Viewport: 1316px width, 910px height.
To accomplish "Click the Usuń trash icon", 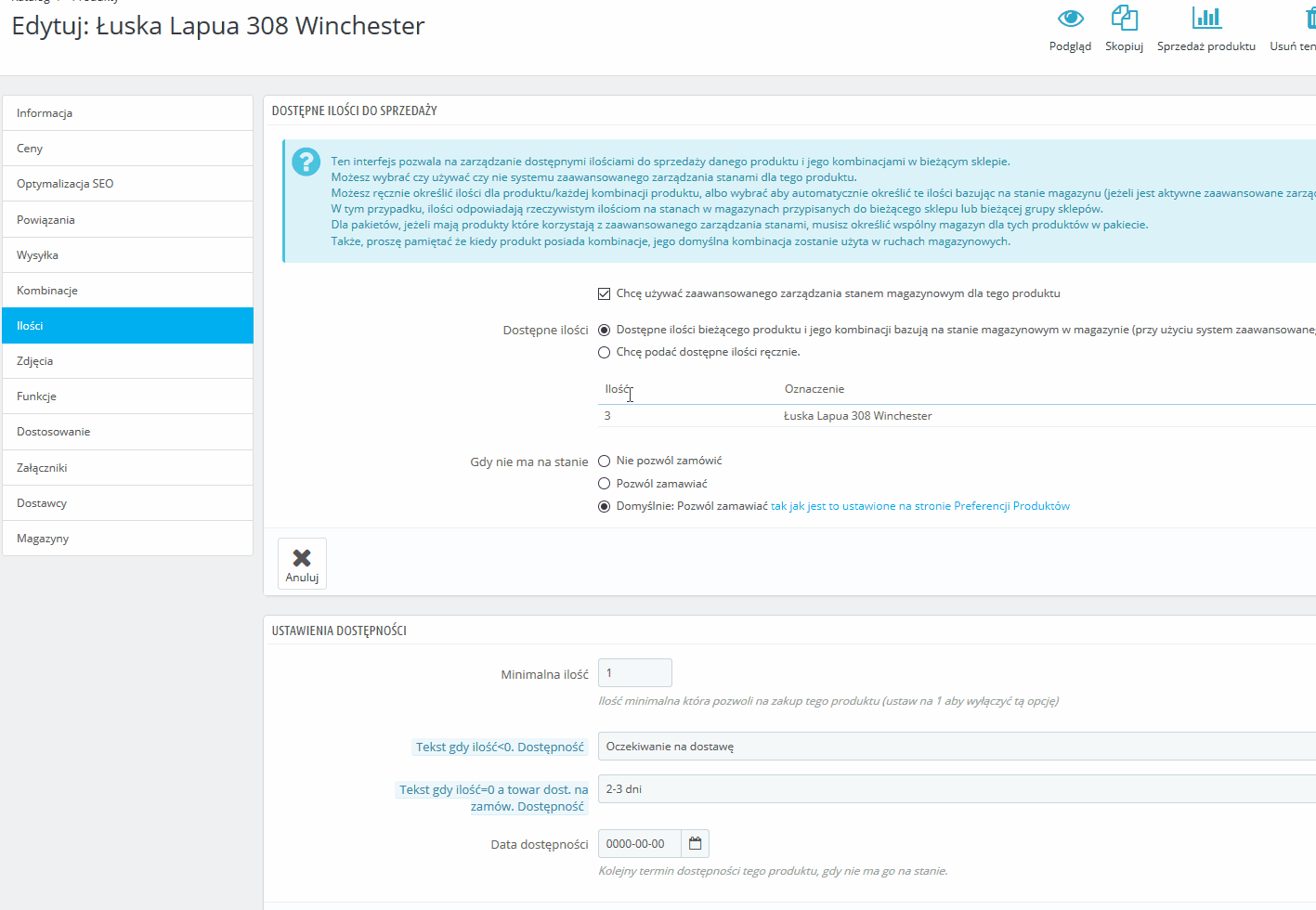I will tap(1310, 18).
